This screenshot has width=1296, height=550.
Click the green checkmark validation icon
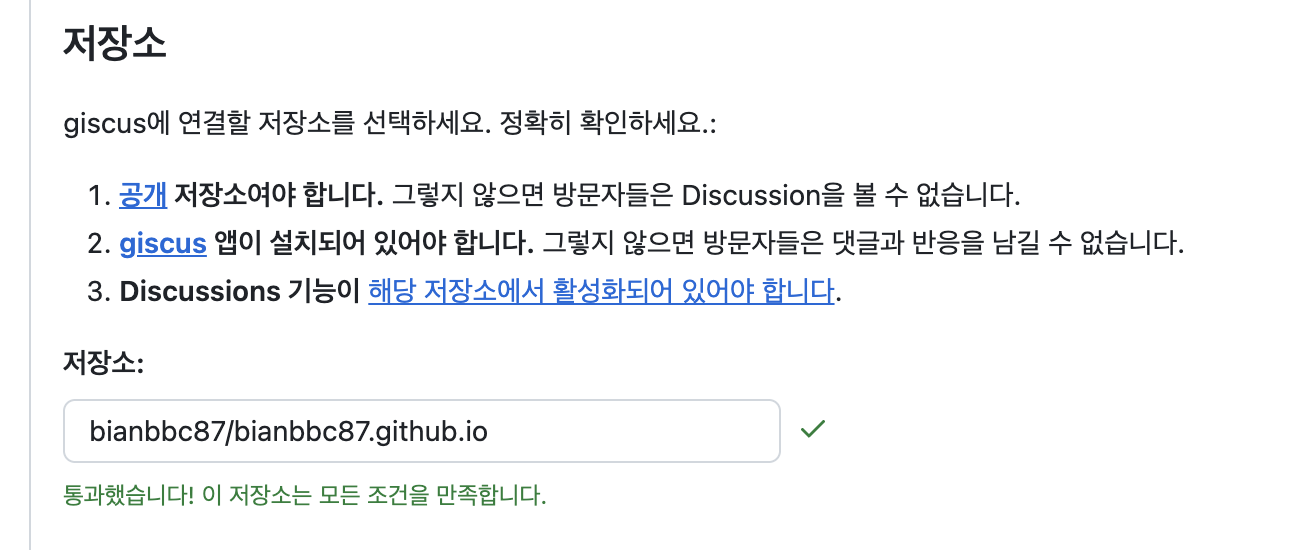(812, 430)
